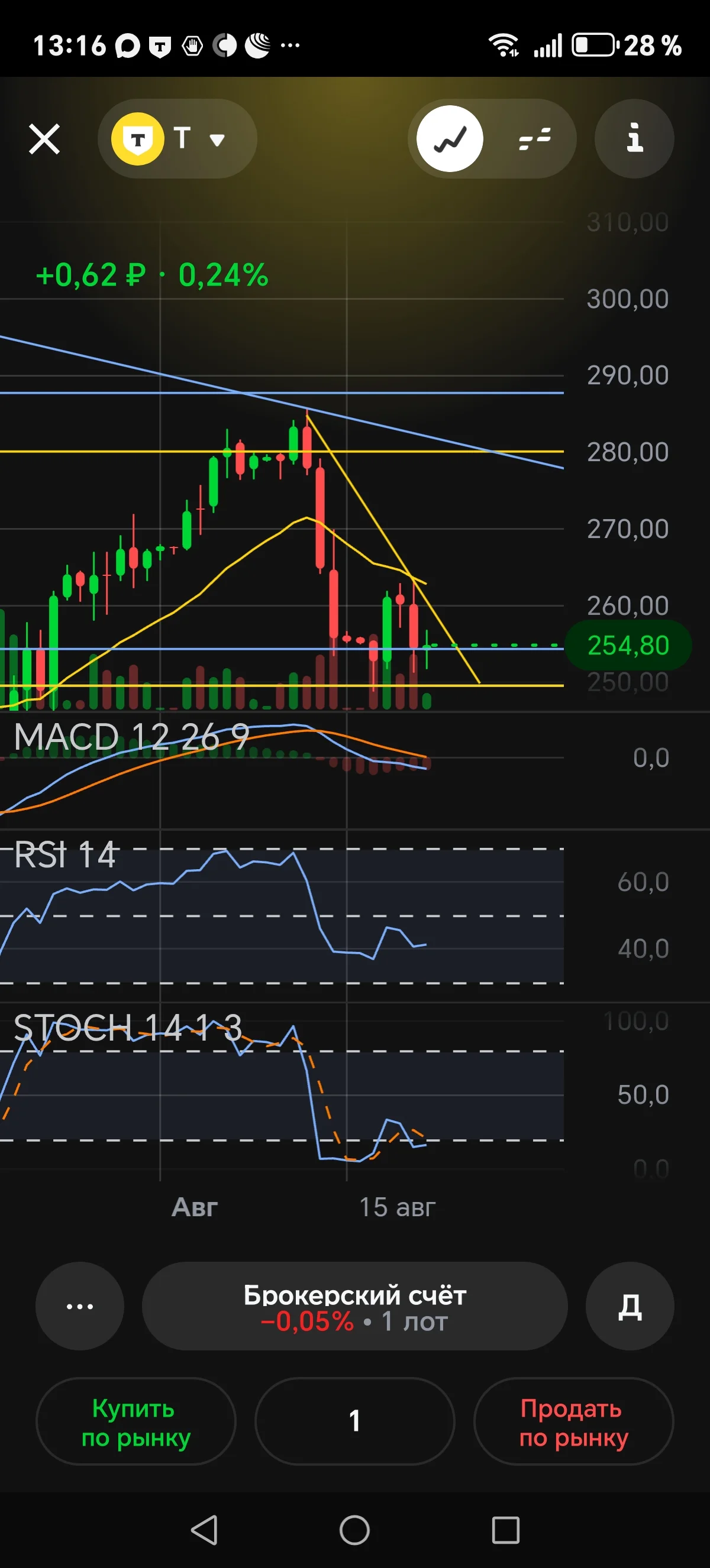Tap the RSI 60,0 scale value
The height and width of the screenshot is (1568, 710).
[x=643, y=882]
